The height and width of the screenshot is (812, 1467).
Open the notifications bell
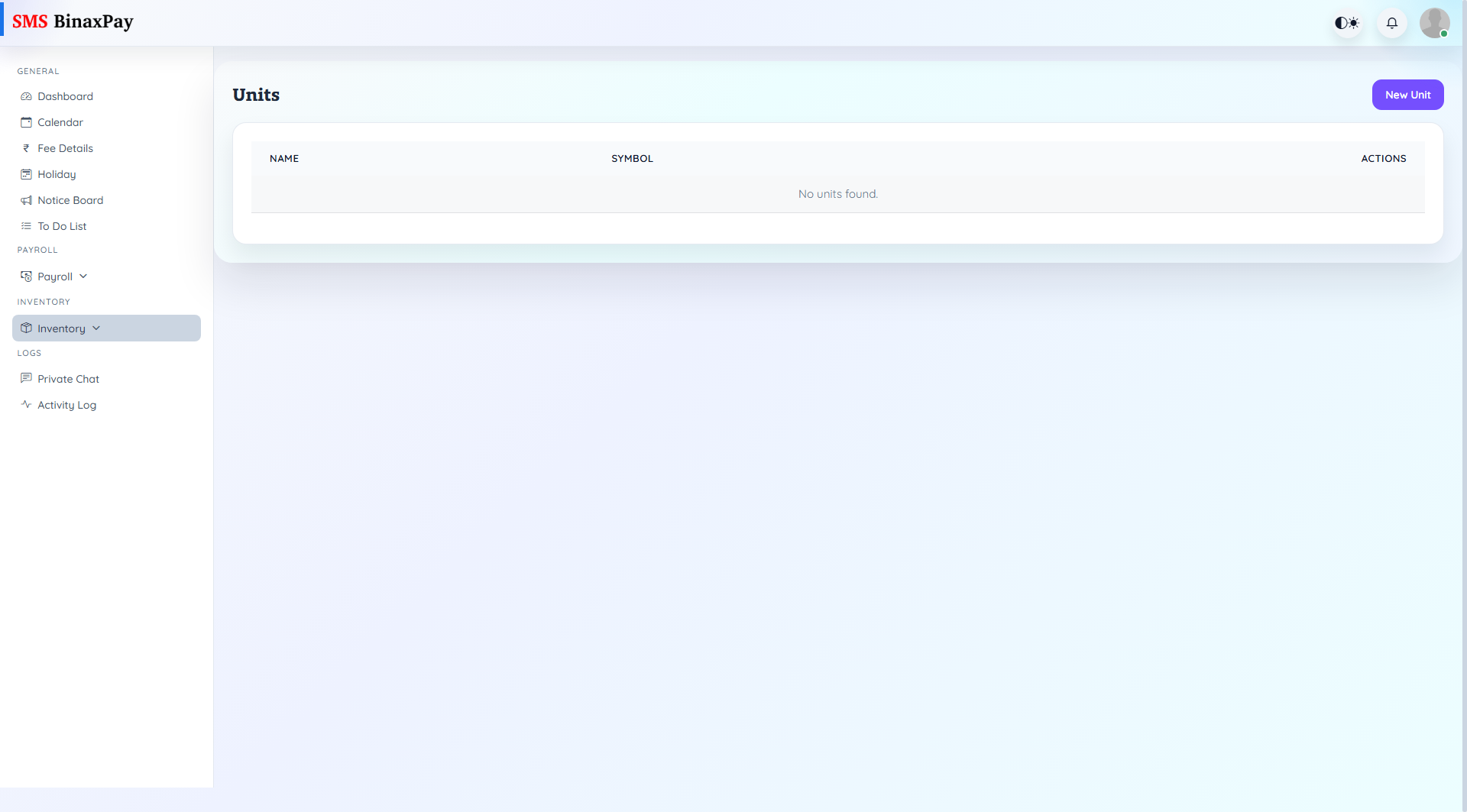1391,23
